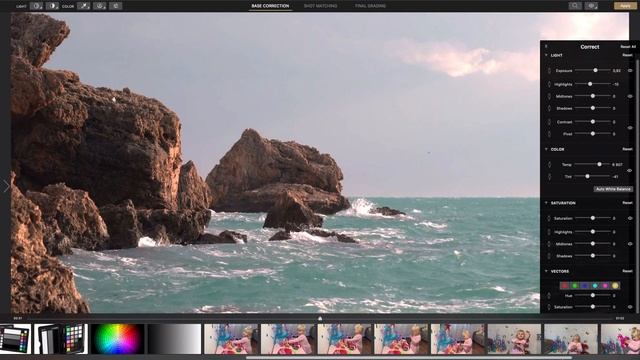Click the magnifier zoom icon at top right
The image size is (640, 360).
point(575,6)
